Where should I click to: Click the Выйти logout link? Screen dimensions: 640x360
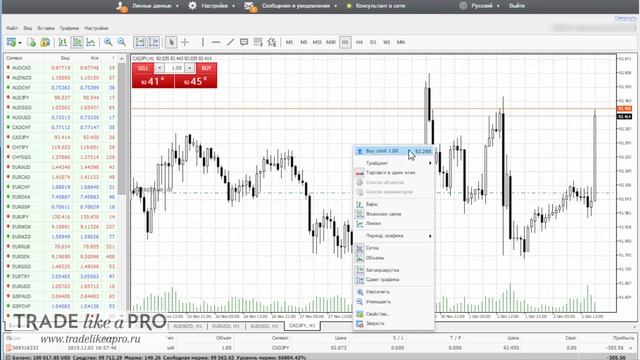coord(517,6)
